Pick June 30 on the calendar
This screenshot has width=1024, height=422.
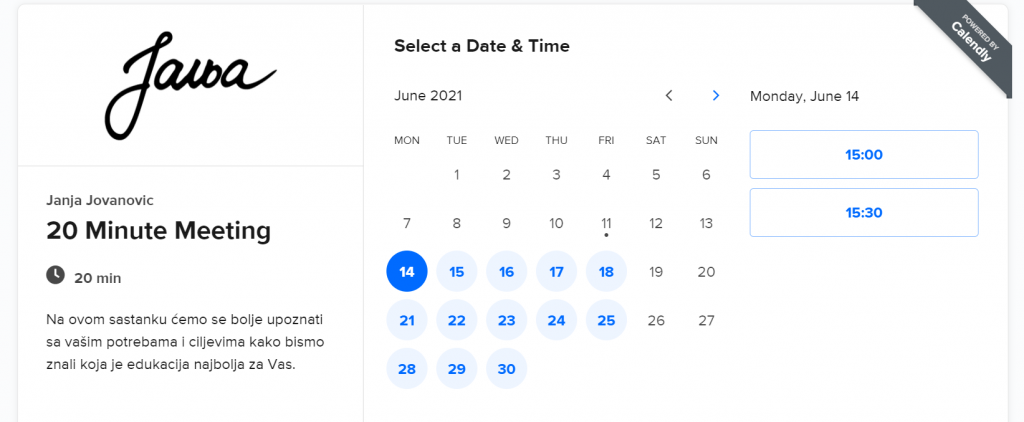pyautogui.click(x=507, y=369)
